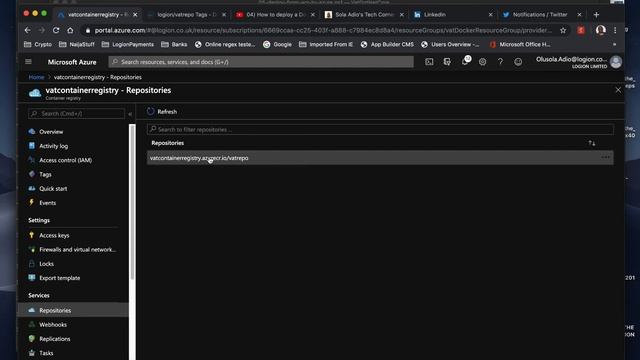Open the vatcontainerregistry.azurecr.io/vatrepo repository
The height and width of the screenshot is (360, 640).
(x=380, y=158)
